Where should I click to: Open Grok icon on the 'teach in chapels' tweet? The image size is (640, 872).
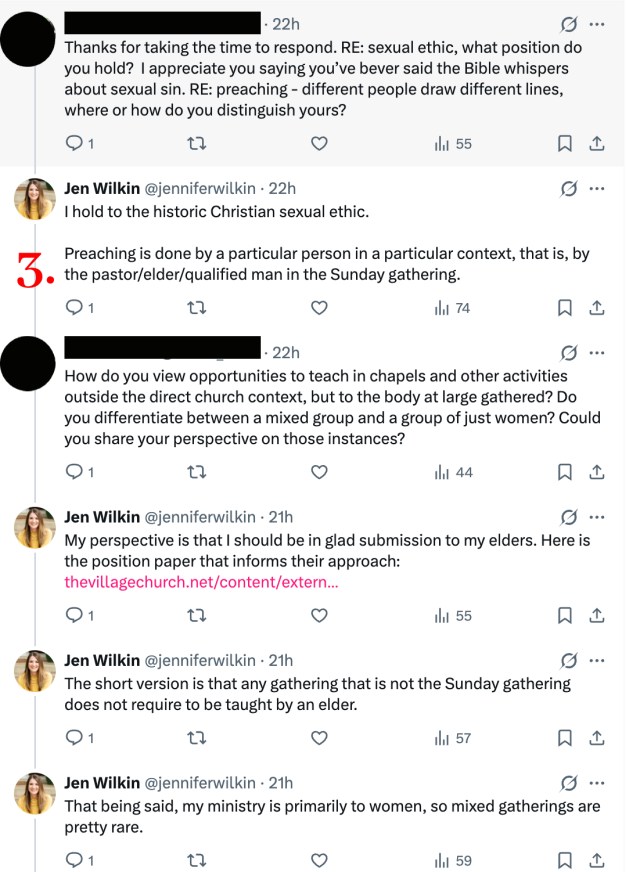(569, 353)
